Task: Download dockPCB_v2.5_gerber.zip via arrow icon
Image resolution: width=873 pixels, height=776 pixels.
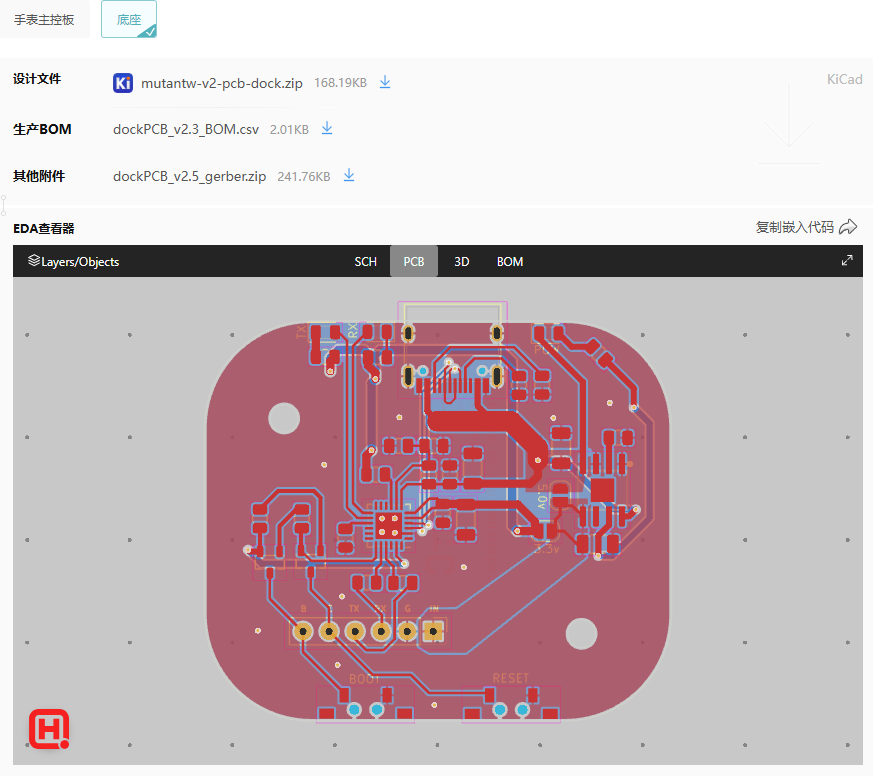Action: click(349, 176)
